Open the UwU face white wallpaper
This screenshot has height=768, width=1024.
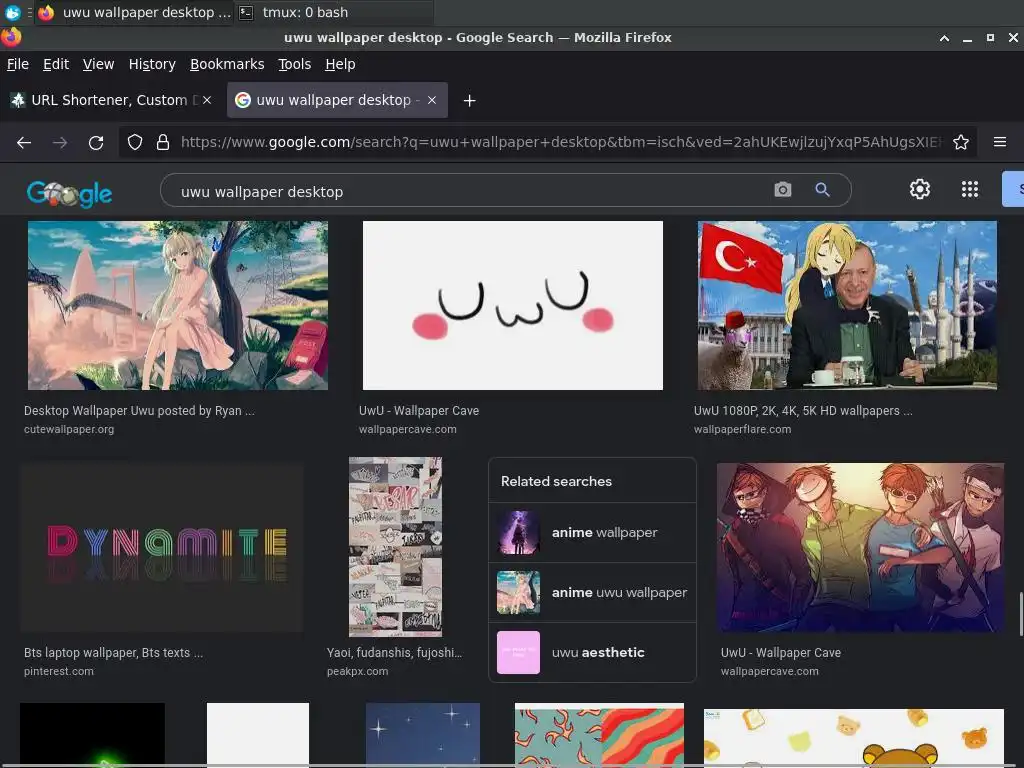[513, 306]
